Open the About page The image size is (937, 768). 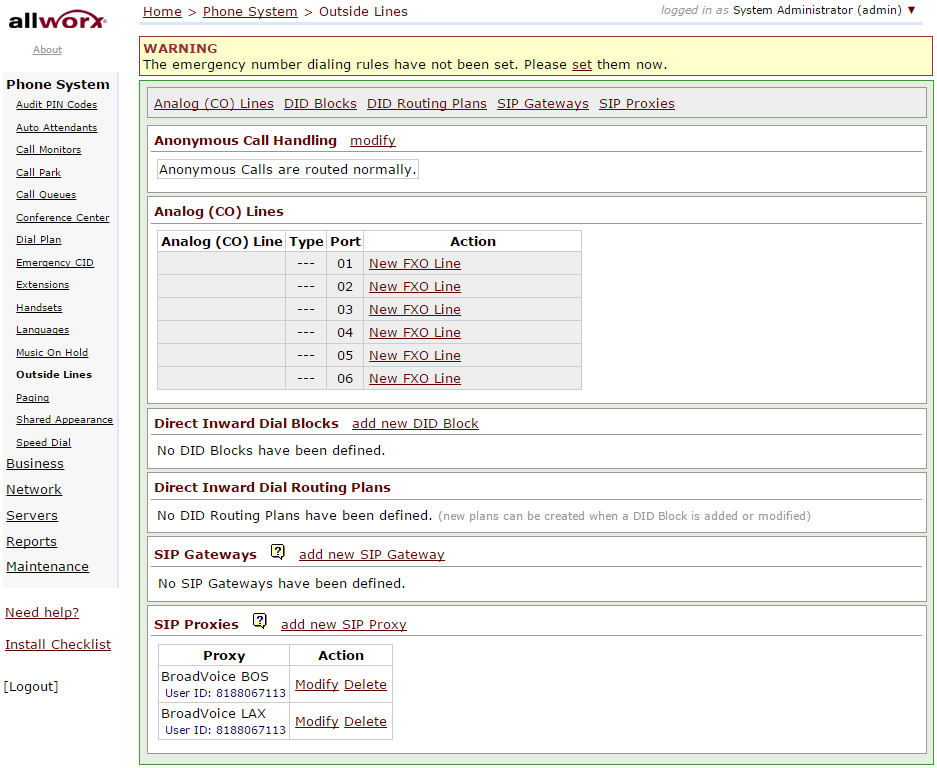(x=46, y=49)
